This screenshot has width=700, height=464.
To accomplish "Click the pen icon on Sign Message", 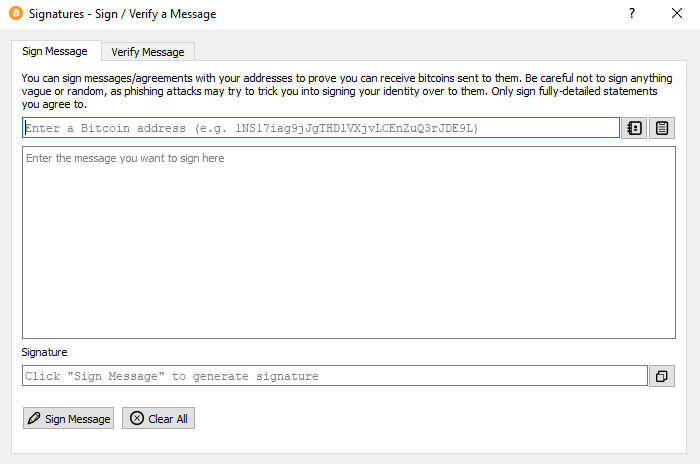I will 35,419.
